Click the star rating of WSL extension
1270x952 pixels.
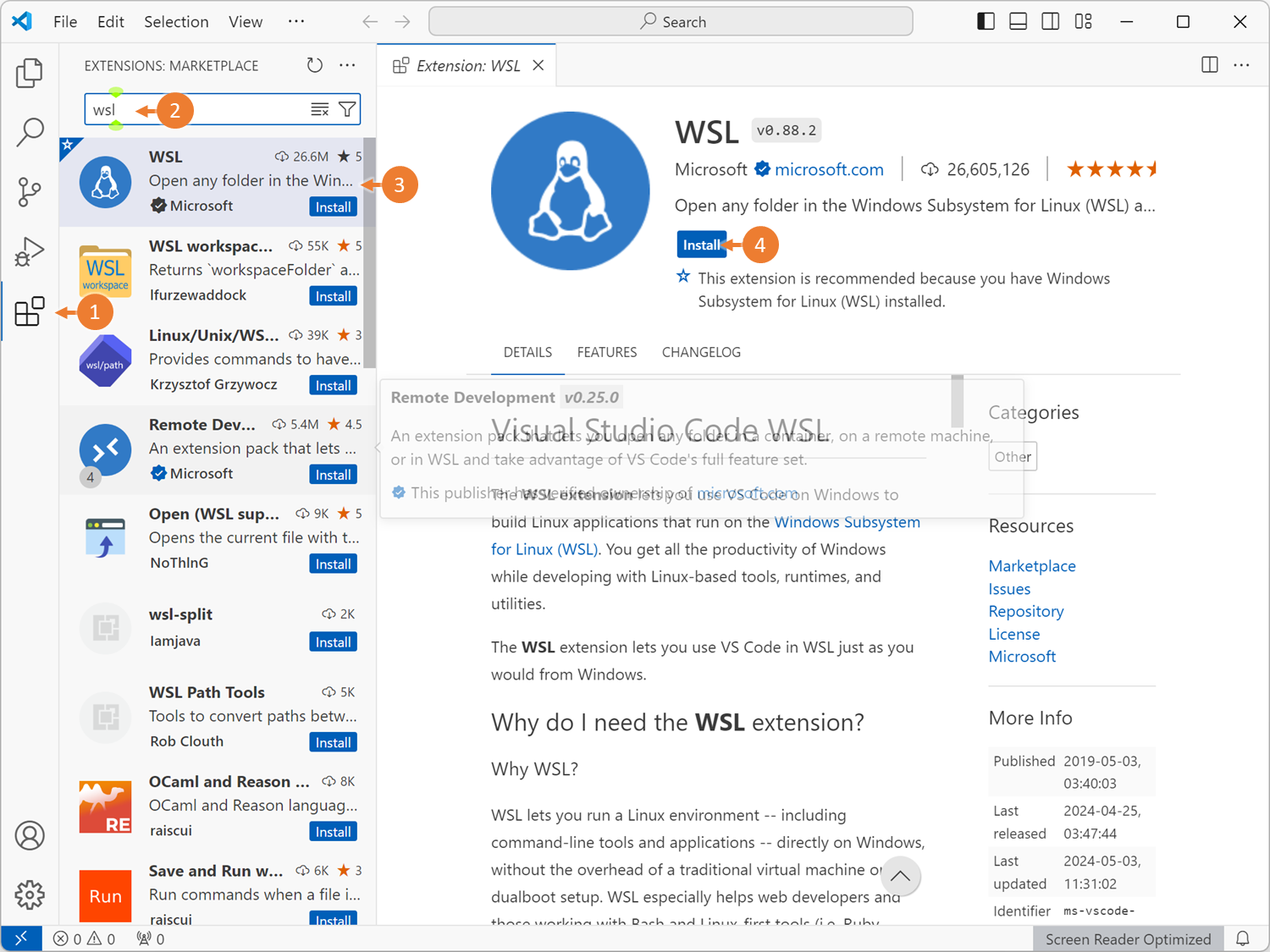coord(1112,169)
